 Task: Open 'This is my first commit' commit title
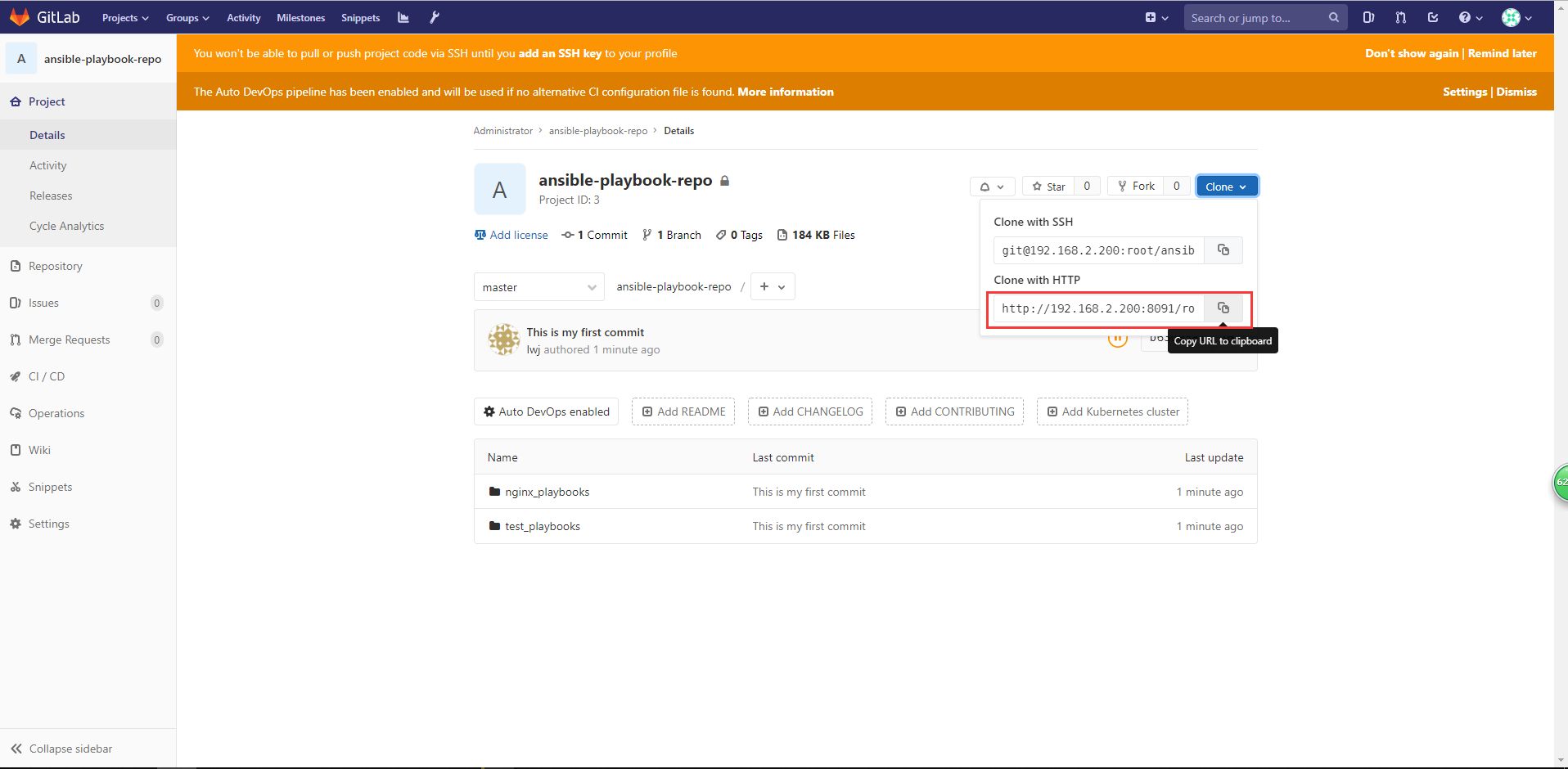click(x=585, y=332)
